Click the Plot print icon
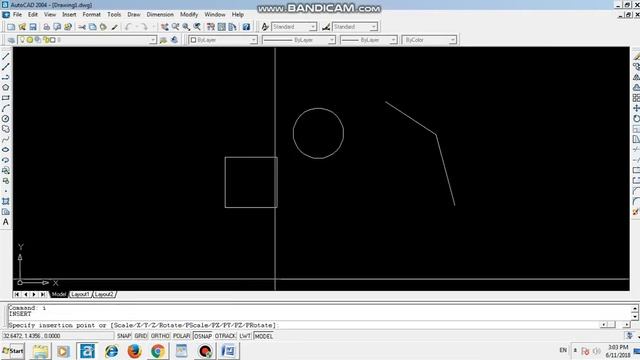Screen dimensions: 640x360 (46, 27)
